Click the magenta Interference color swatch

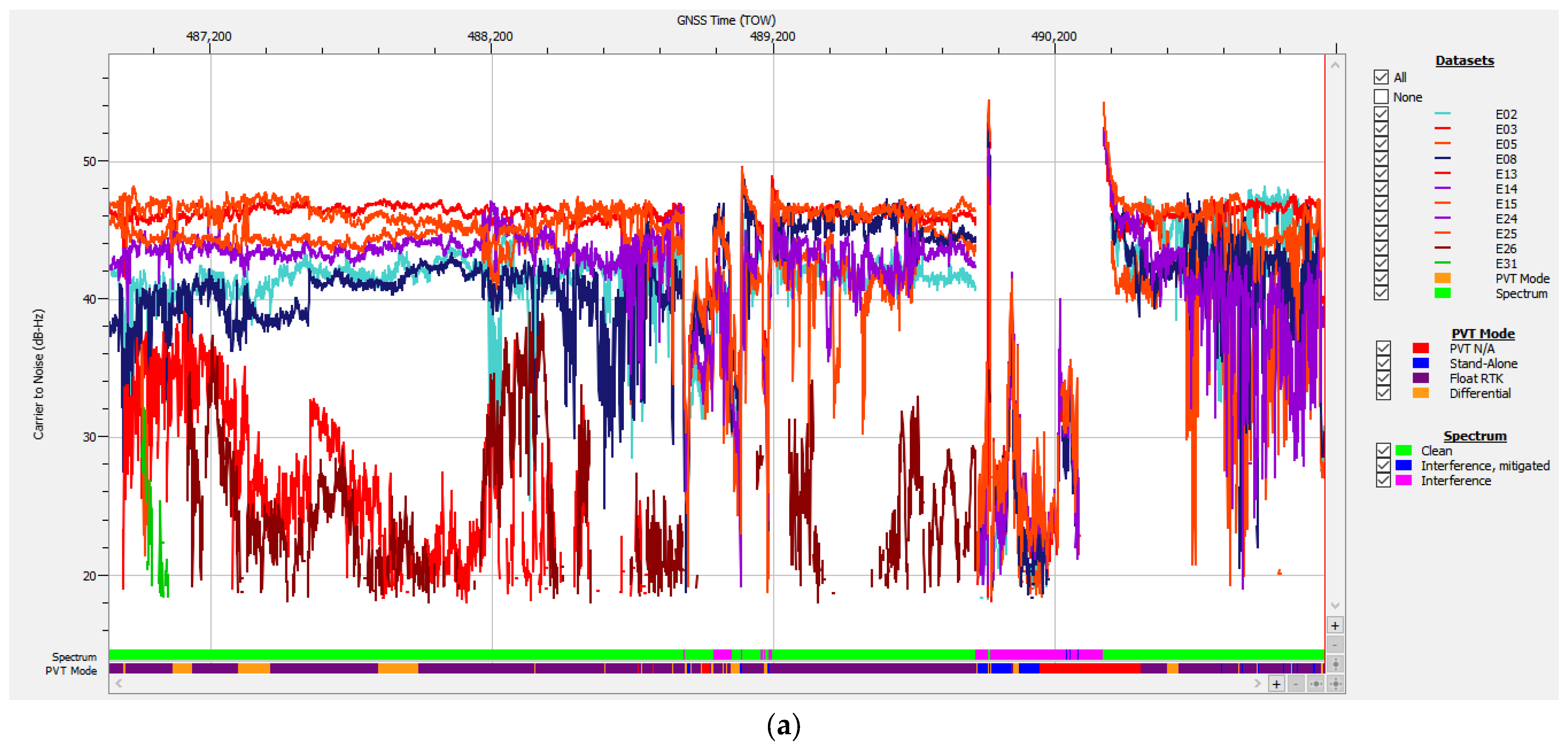(x=1403, y=480)
